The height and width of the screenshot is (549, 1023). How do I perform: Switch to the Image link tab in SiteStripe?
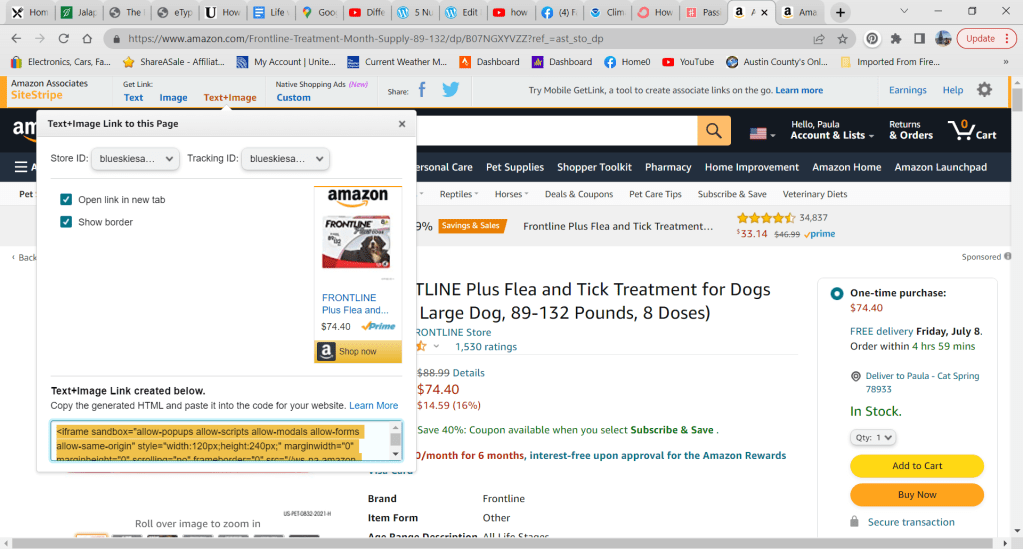173,97
